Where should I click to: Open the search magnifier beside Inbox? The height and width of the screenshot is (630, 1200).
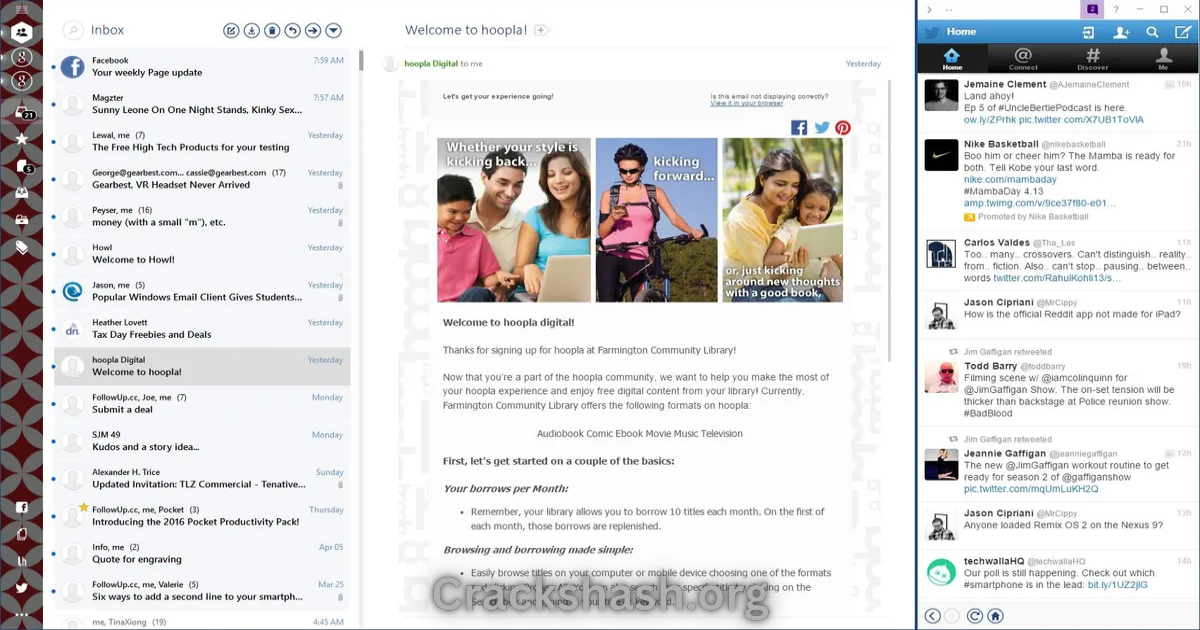[x=72, y=31]
